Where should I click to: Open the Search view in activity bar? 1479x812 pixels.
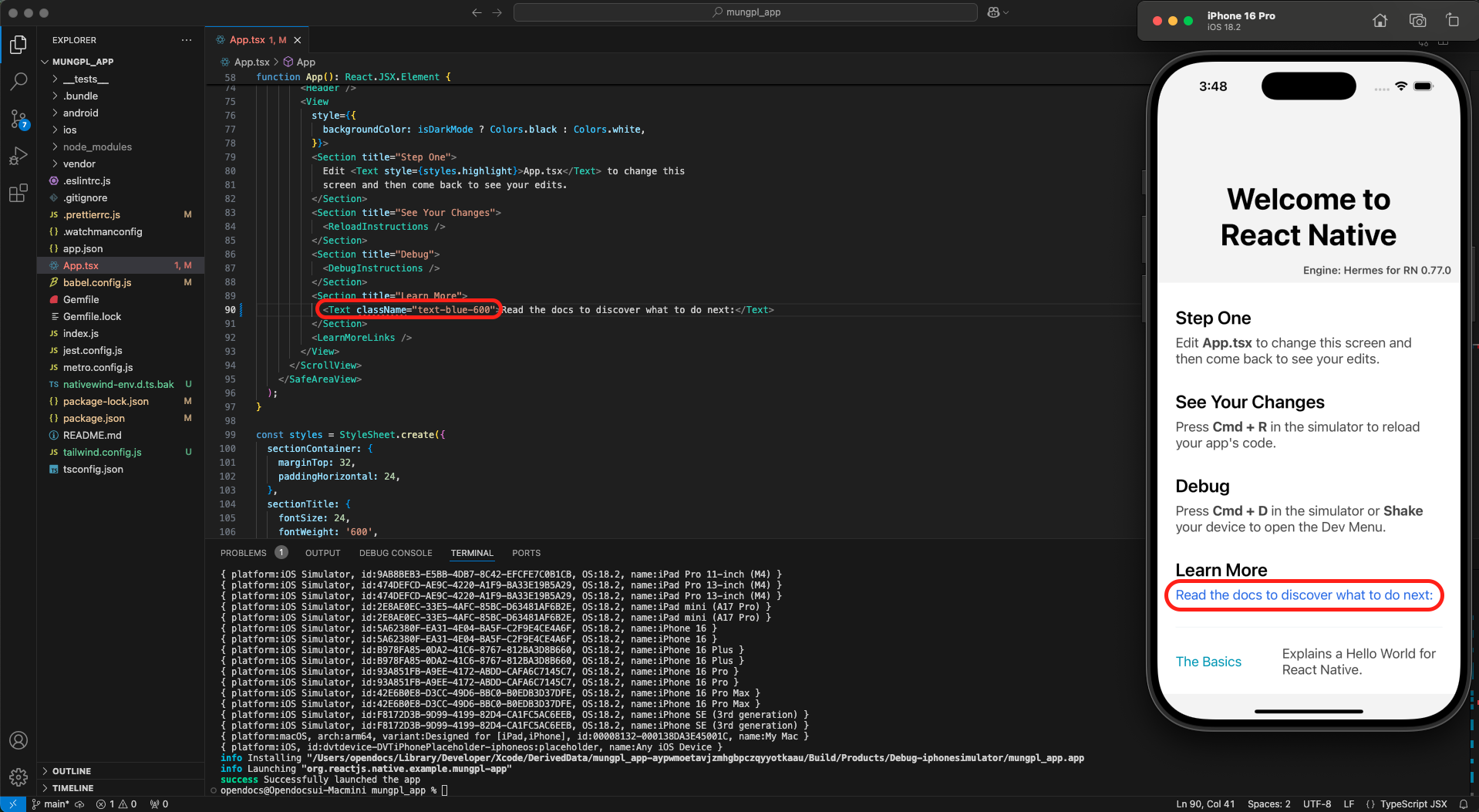coord(19,81)
